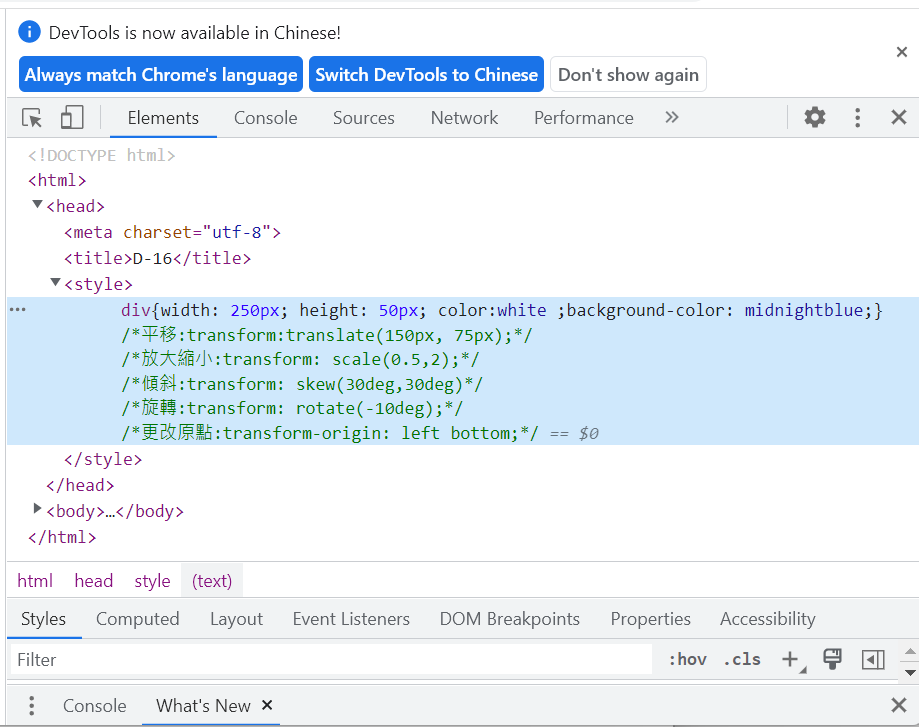Image resolution: width=919 pixels, height=727 pixels.
Task: Expand the body element
Action: [38, 509]
